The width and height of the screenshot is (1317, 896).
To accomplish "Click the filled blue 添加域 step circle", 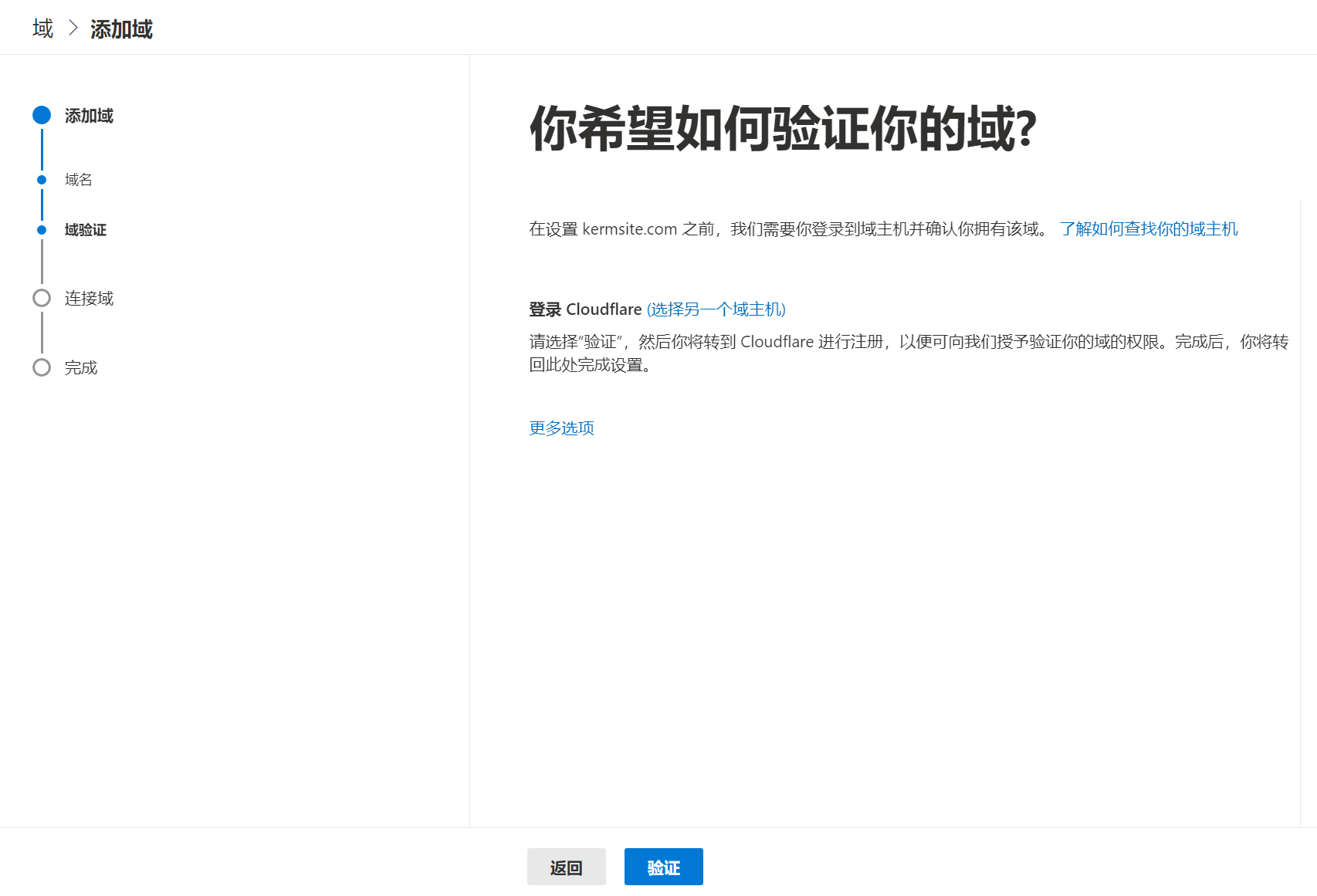I will [x=42, y=115].
